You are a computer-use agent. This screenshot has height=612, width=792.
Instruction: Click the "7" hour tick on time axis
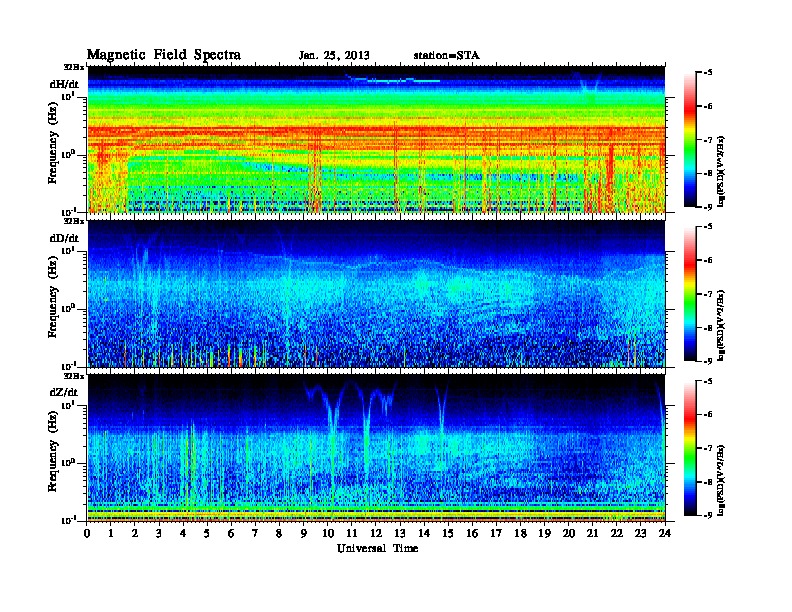(255, 534)
